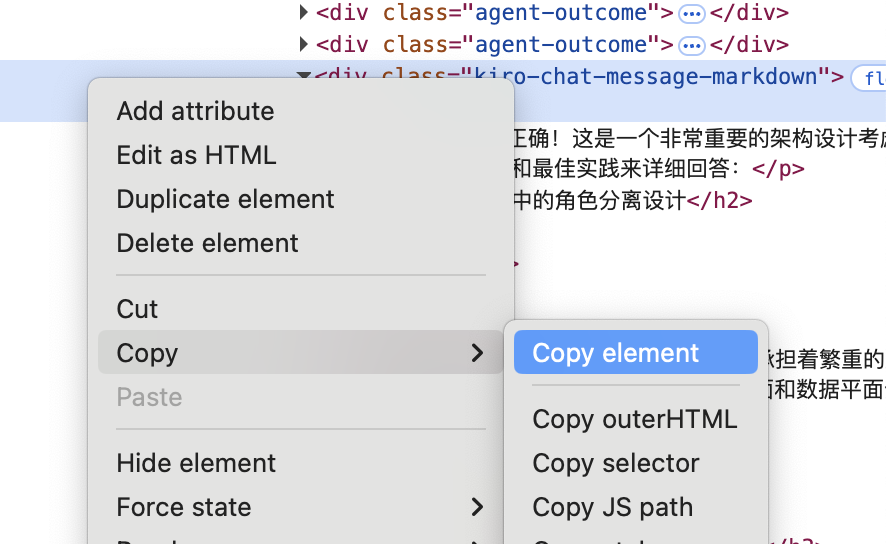Choose Add attribute from context menu
This screenshot has height=544, width=886.
pyautogui.click(x=195, y=111)
